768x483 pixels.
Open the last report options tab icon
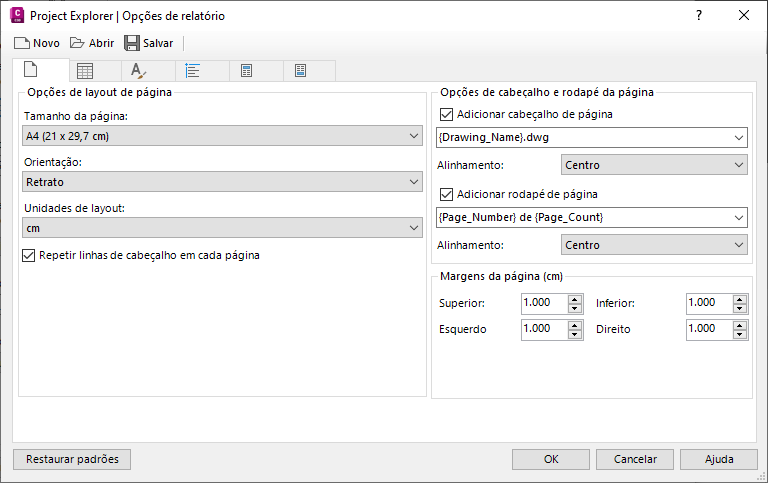click(x=300, y=71)
